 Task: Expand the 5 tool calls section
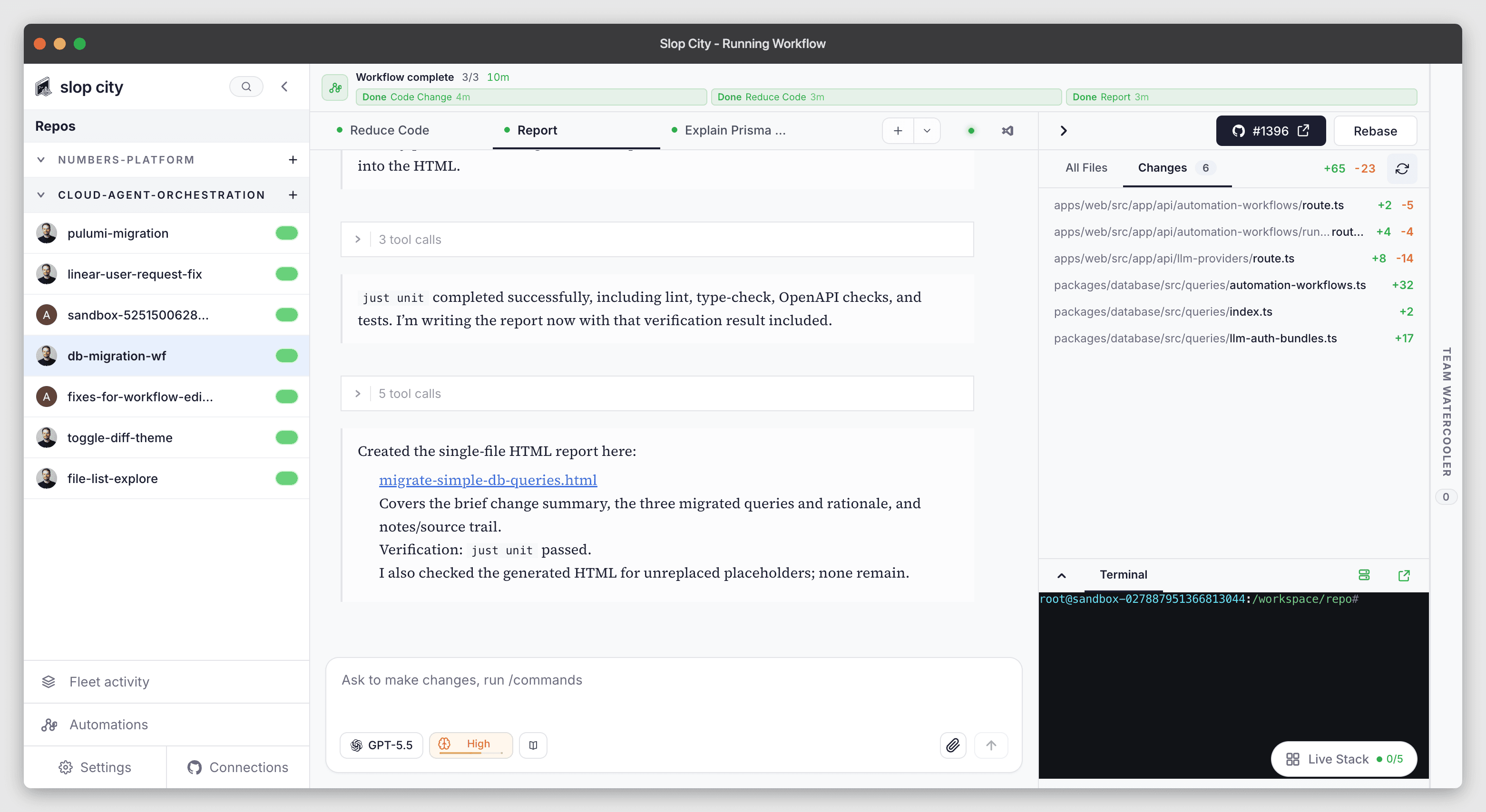[657, 393]
